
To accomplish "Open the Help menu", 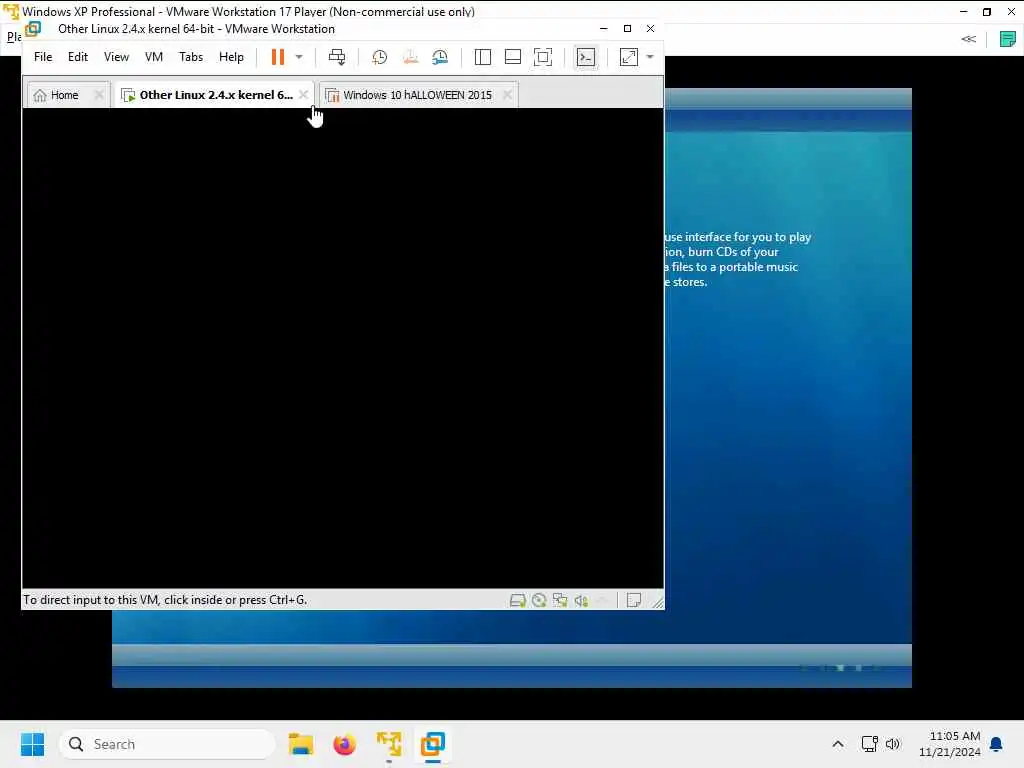I will point(231,57).
